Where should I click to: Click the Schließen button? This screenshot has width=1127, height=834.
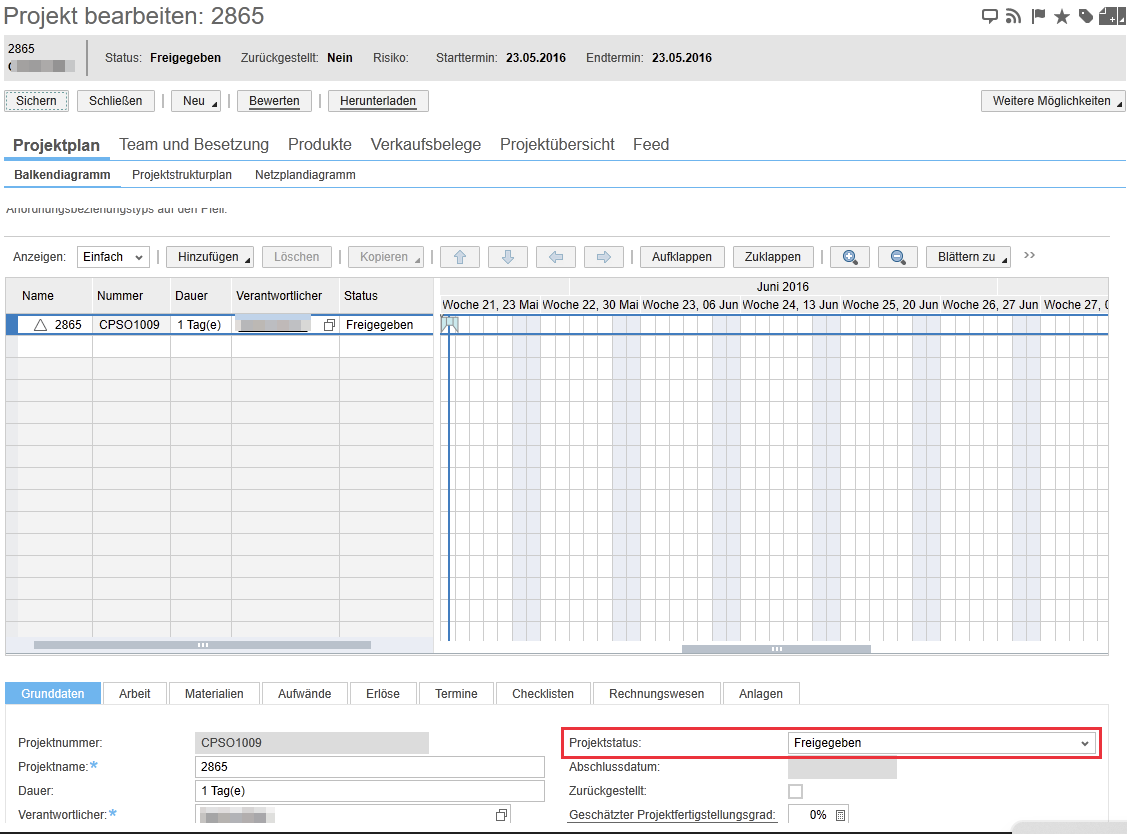pos(116,101)
